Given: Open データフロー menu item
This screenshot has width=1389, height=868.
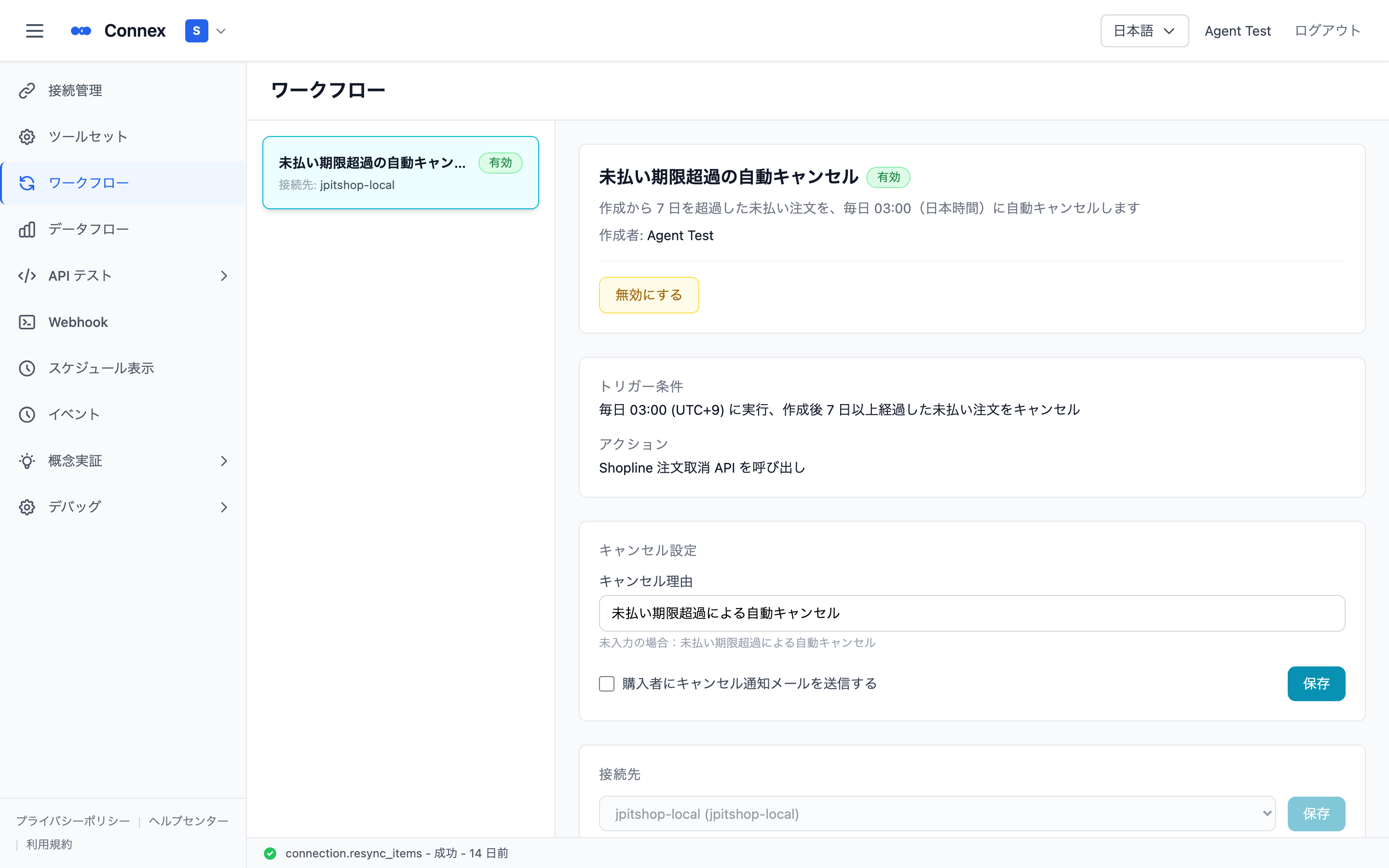Looking at the screenshot, I should click(123, 230).
